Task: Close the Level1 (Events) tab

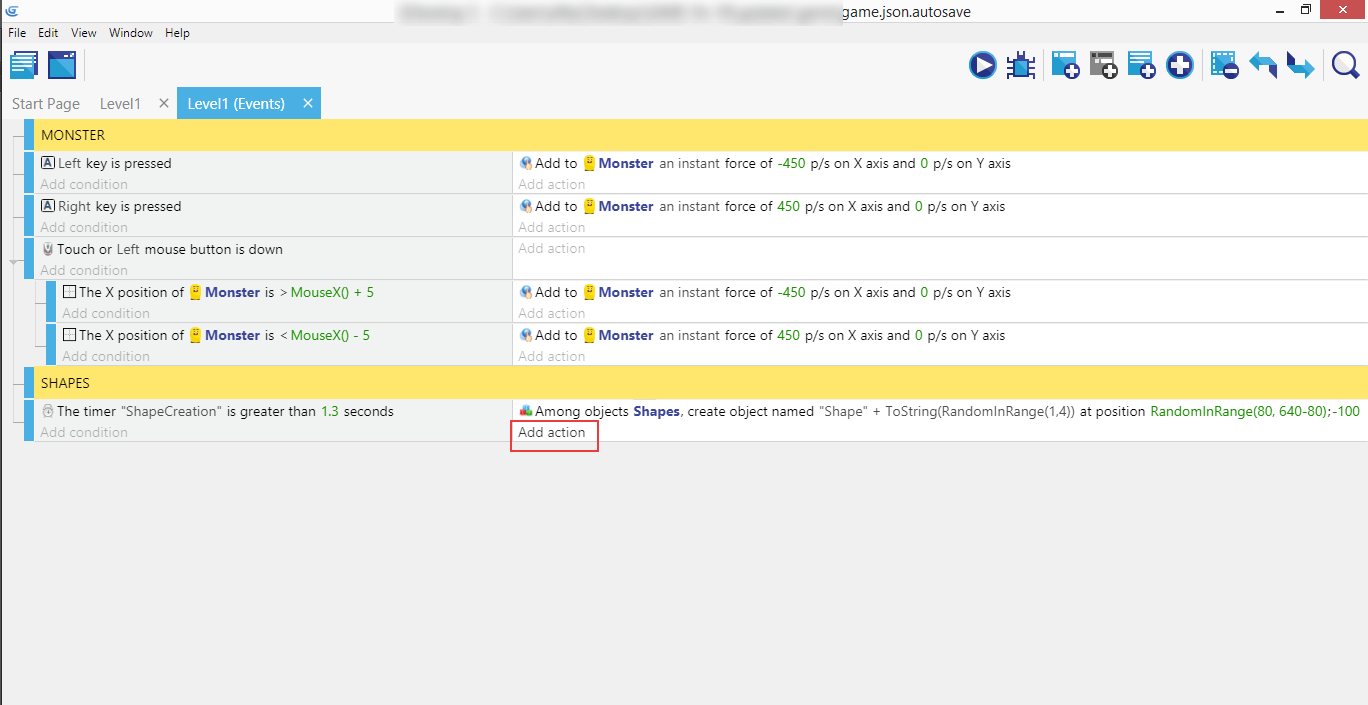Action: tap(308, 103)
